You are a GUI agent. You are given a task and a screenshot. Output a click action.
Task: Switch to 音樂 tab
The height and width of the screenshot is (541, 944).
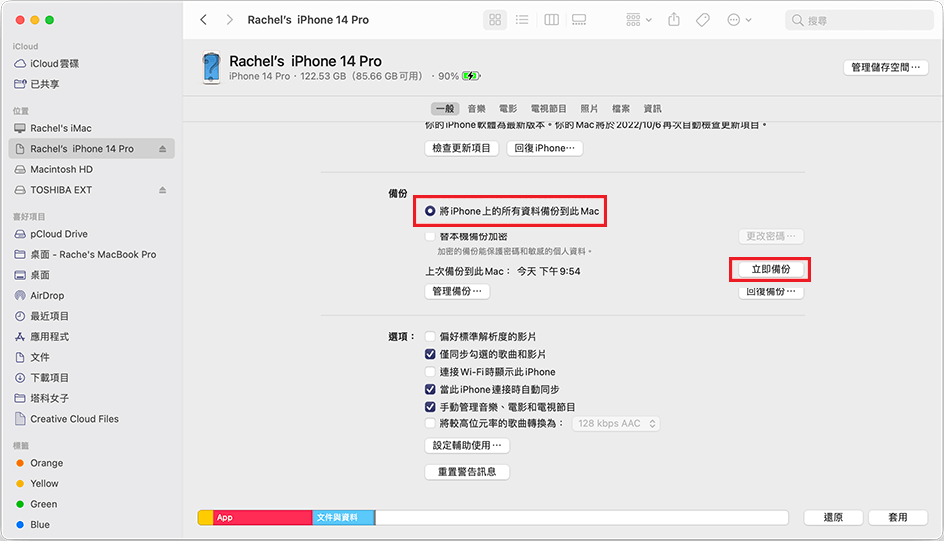[476, 108]
